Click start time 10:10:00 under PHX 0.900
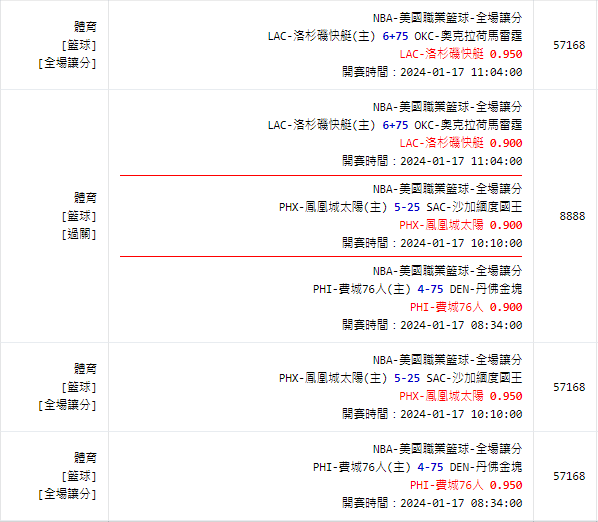The height and width of the screenshot is (522, 598). [x=497, y=243]
